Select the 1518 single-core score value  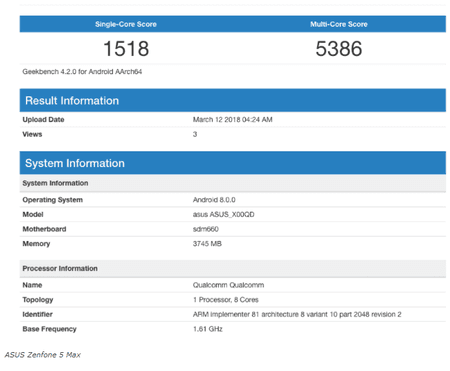pyautogui.click(x=126, y=49)
